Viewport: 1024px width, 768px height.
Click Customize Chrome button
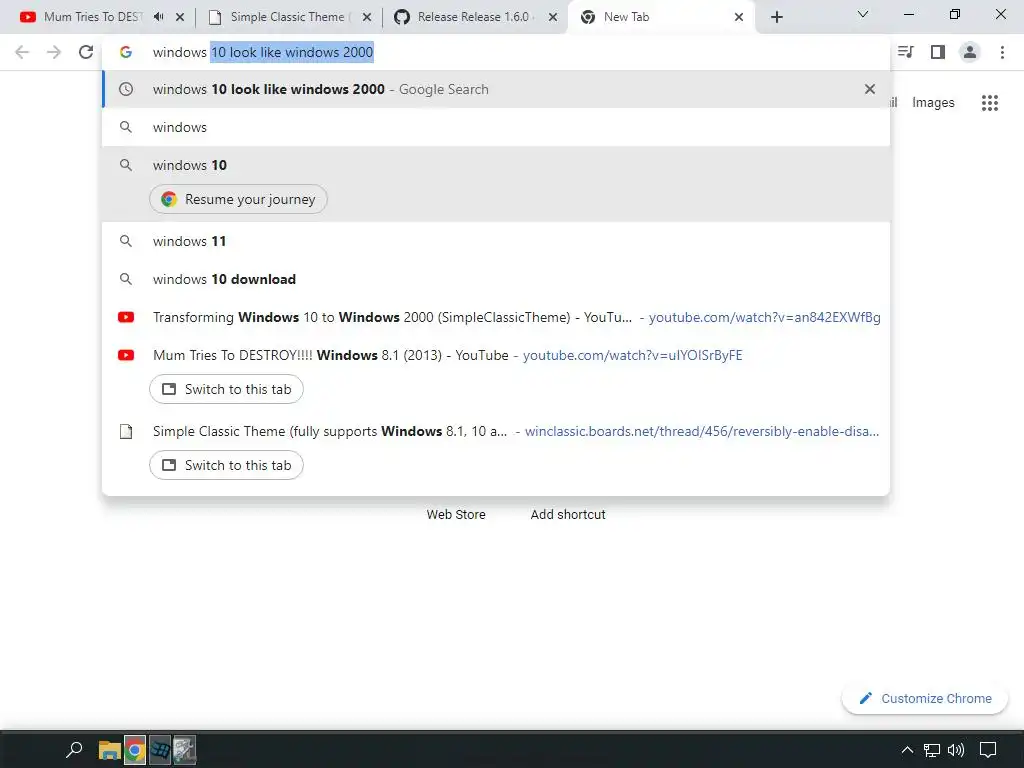925,698
